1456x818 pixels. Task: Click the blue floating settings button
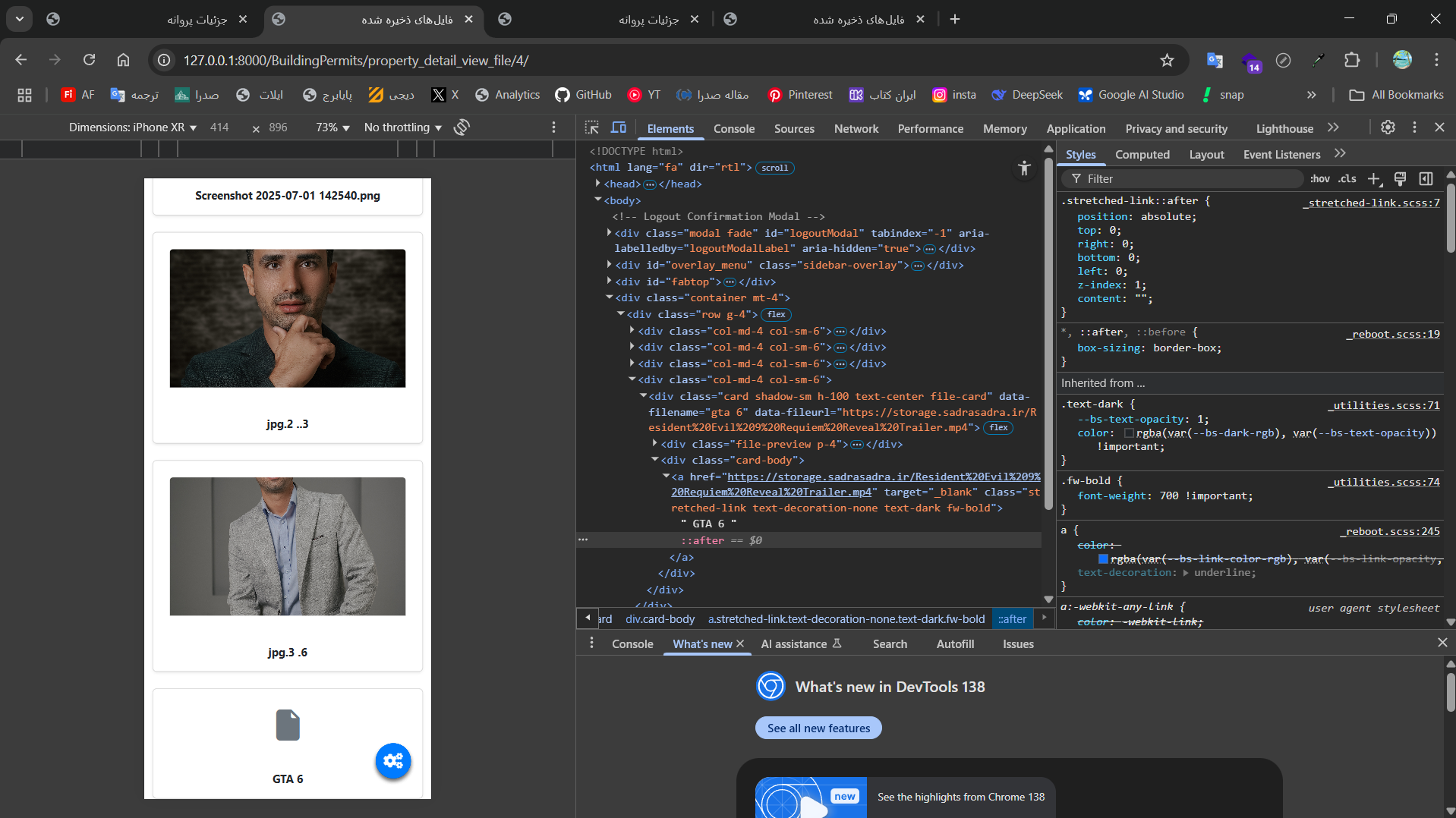coord(393,760)
